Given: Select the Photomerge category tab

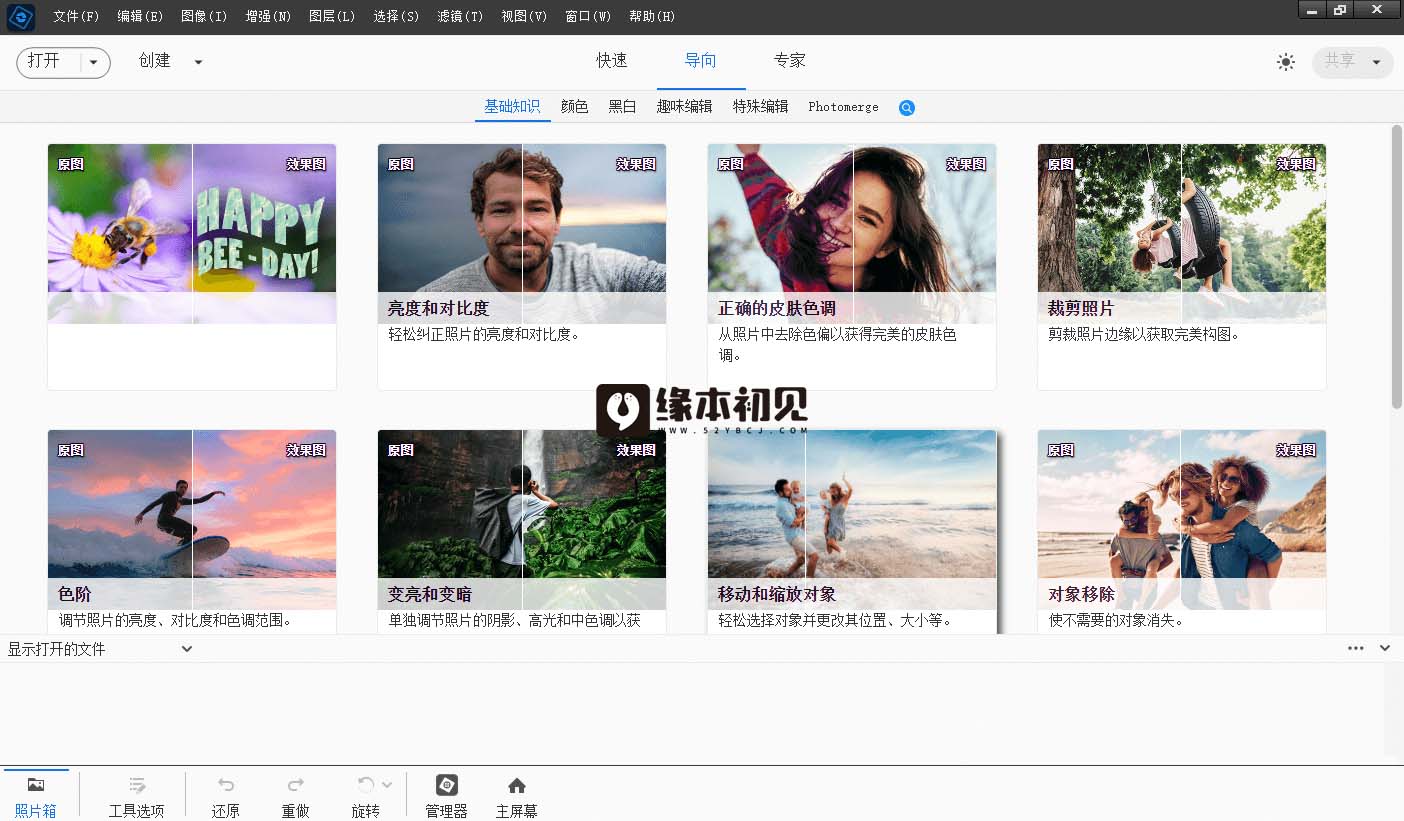Looking at the screenshot, I should 843,107.
